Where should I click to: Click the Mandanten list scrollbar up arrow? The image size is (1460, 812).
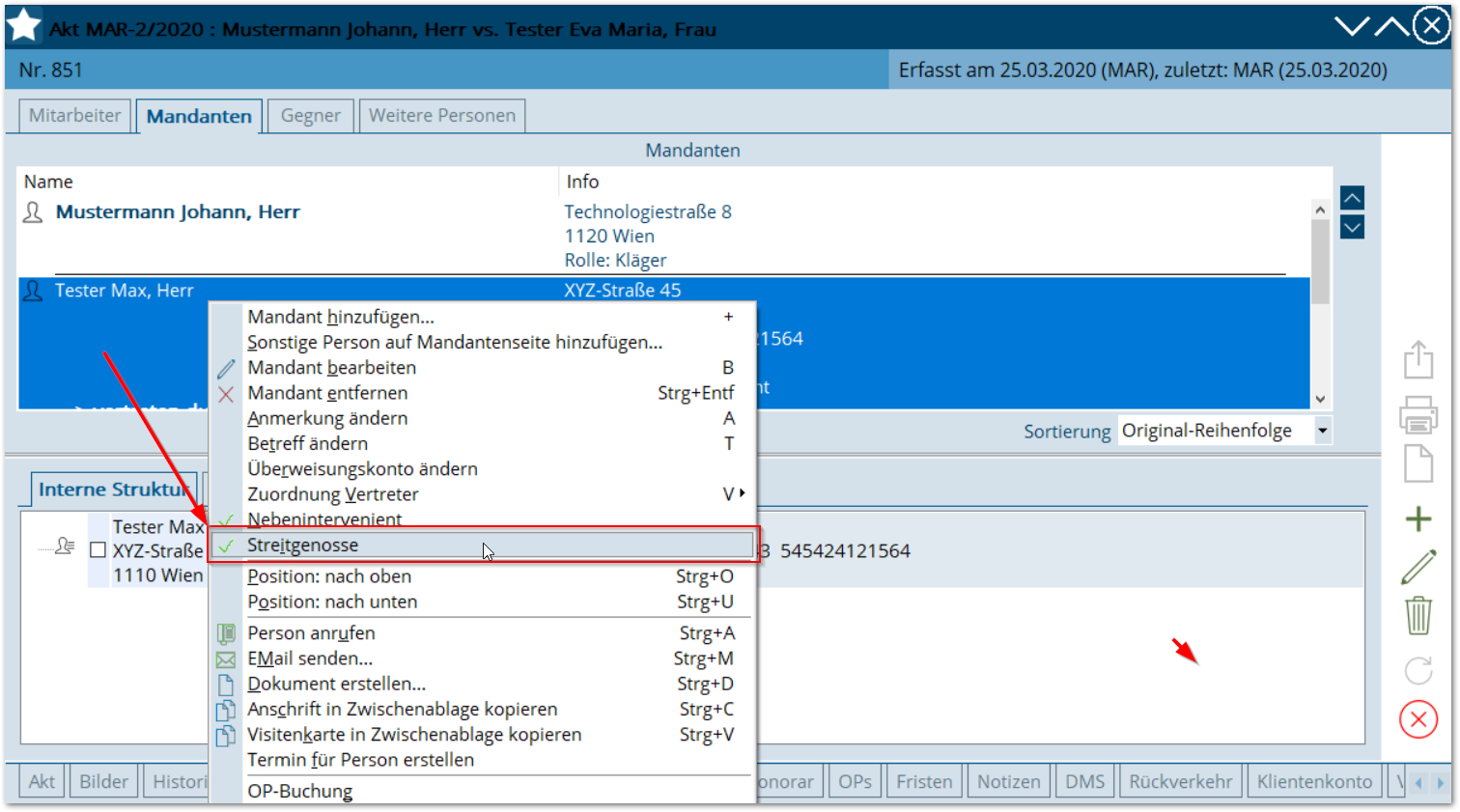coord(1320,209)
